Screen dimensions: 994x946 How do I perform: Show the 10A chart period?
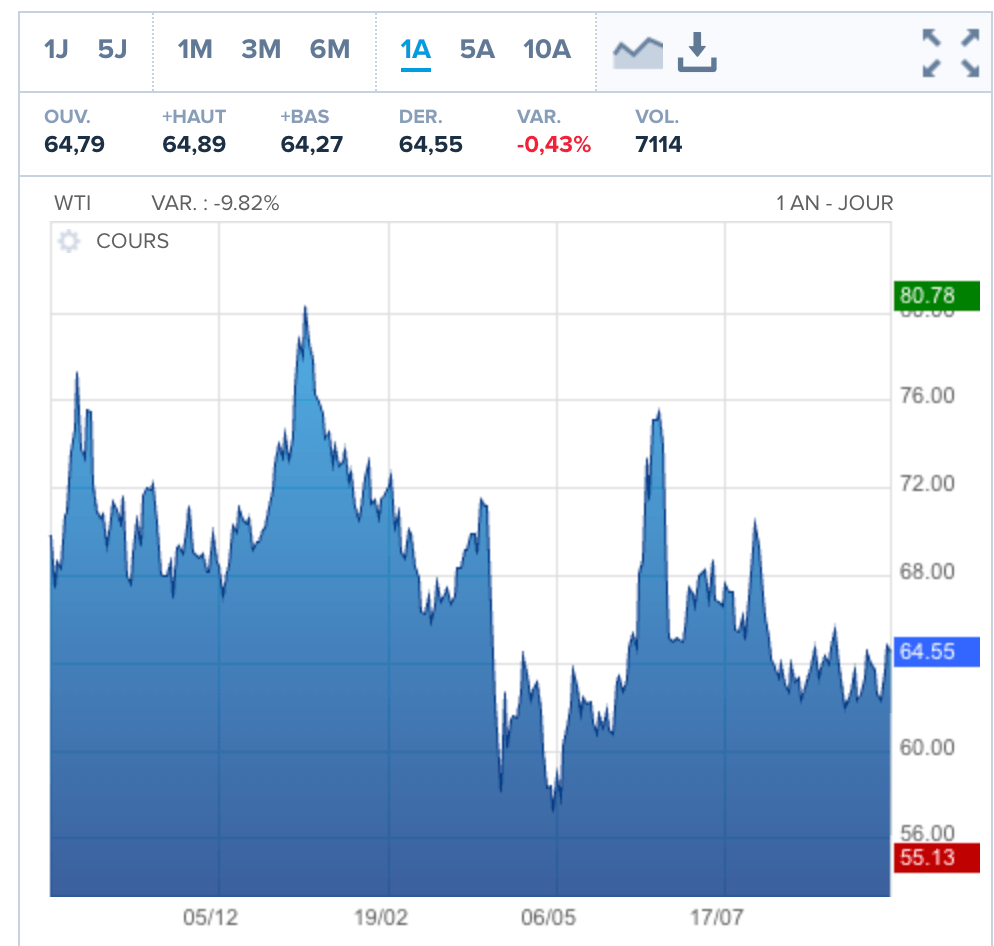tap(547, 49)
